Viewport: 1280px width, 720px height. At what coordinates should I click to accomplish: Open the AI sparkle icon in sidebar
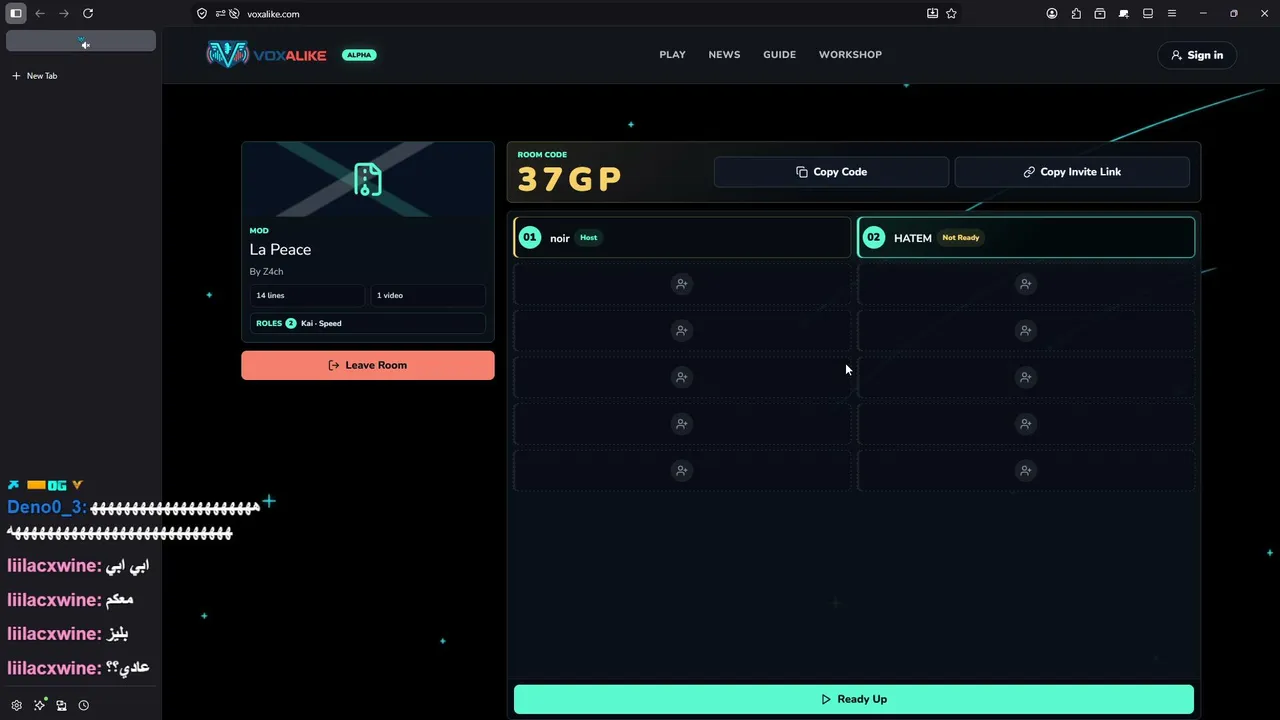click(x=39, y=705)
